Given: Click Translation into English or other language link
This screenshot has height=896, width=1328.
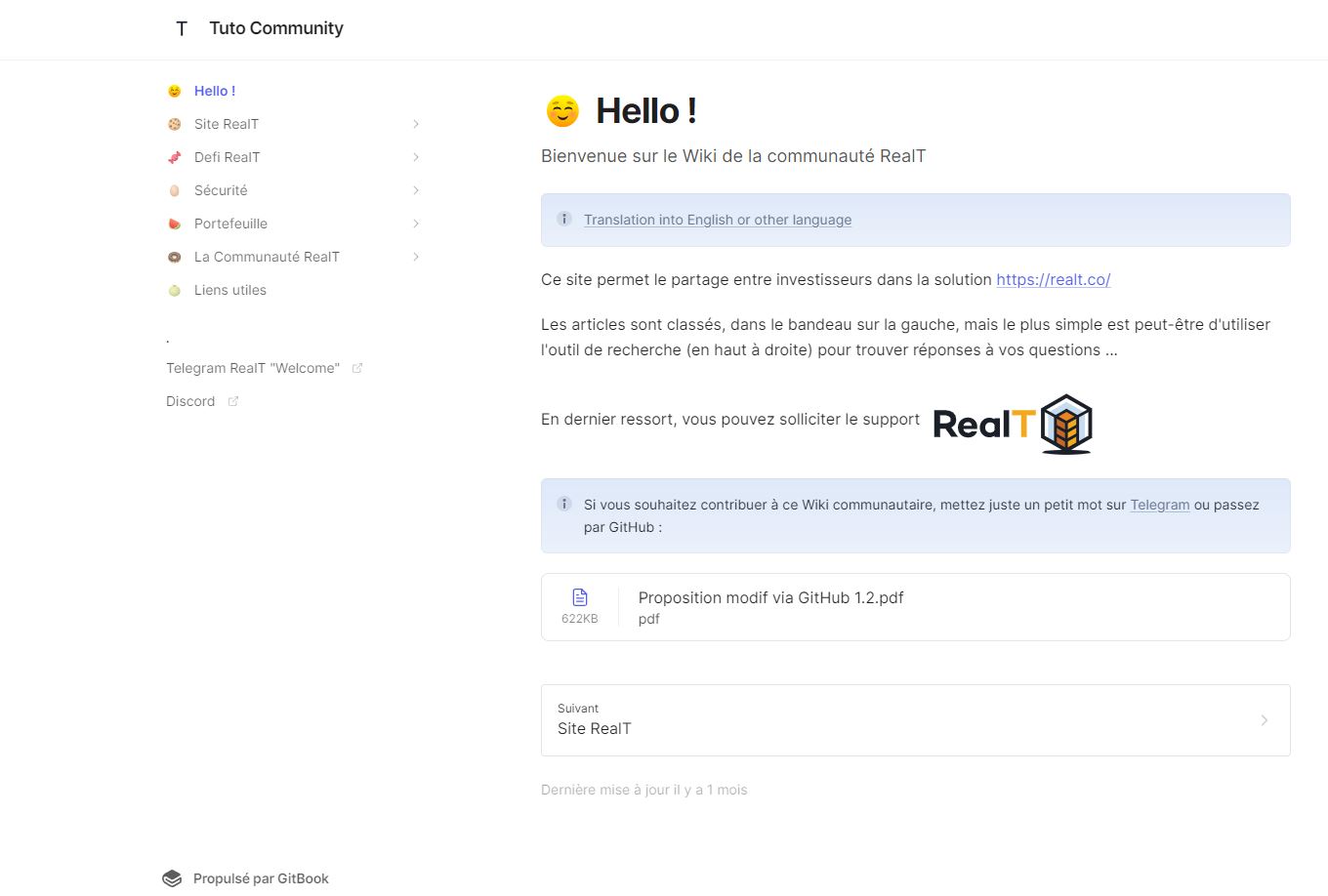Looking at the screenshot, I should (718, 220).
